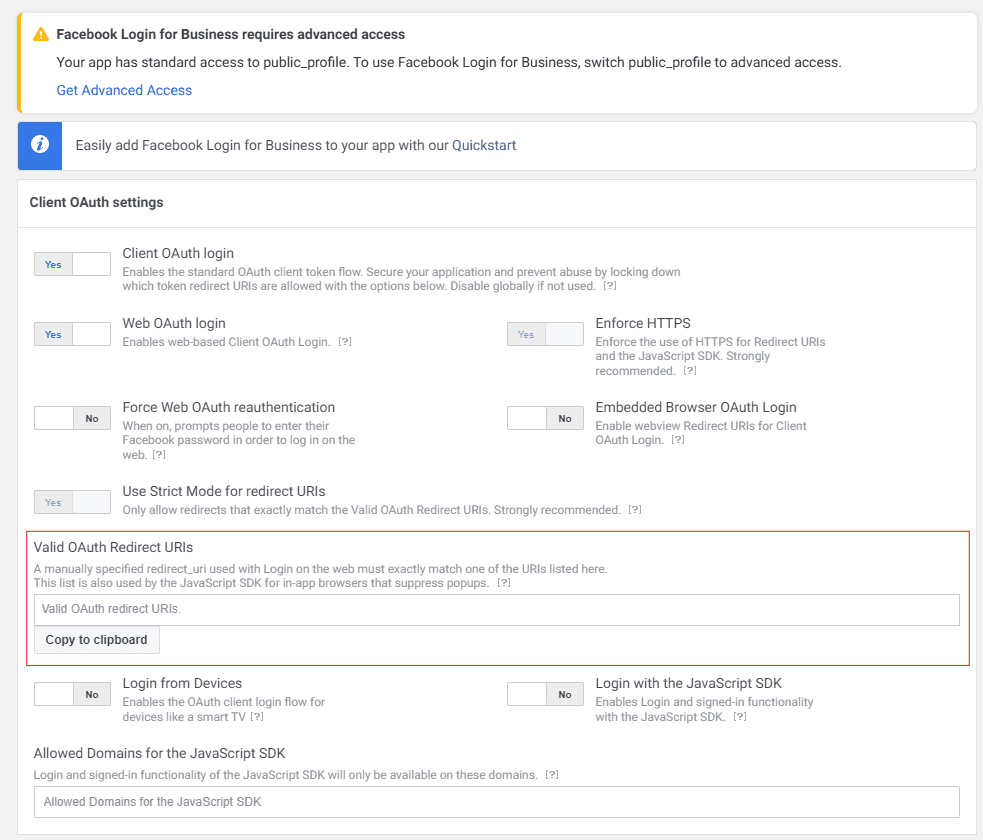Open help tooltip for Valid OAuth Redirect URIs
This screenshot has width=983, height=840.
[504, 583]
